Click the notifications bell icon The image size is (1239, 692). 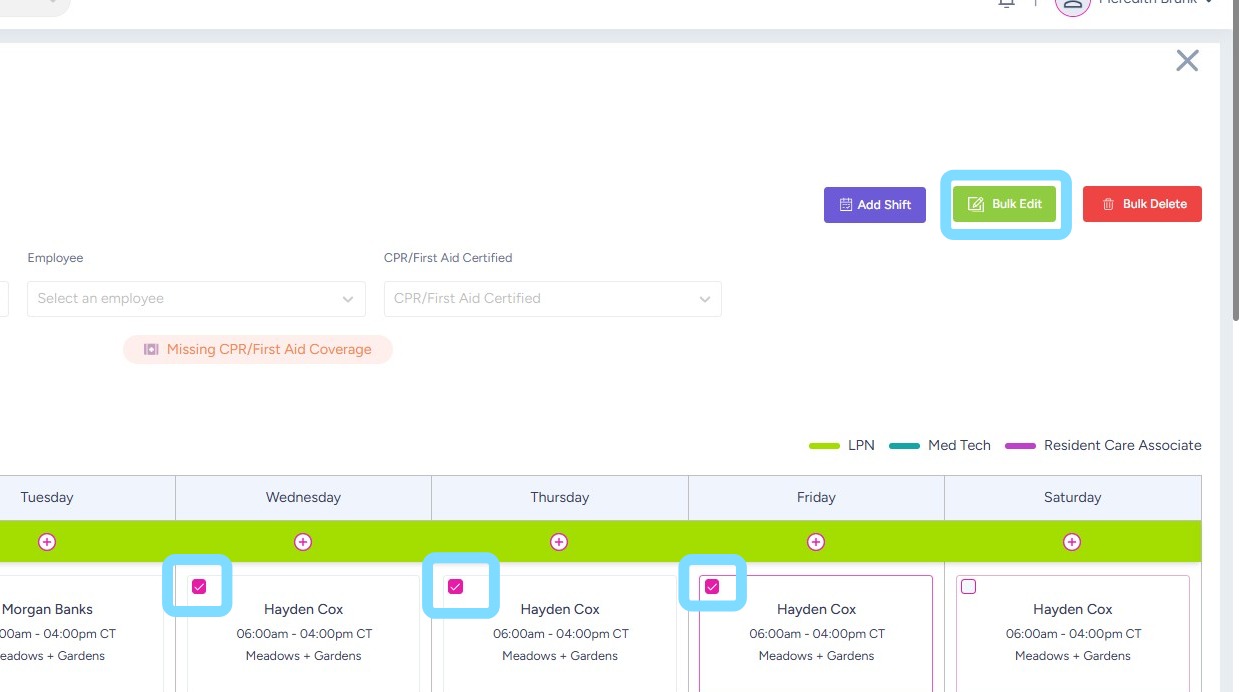click(1007, 3)
